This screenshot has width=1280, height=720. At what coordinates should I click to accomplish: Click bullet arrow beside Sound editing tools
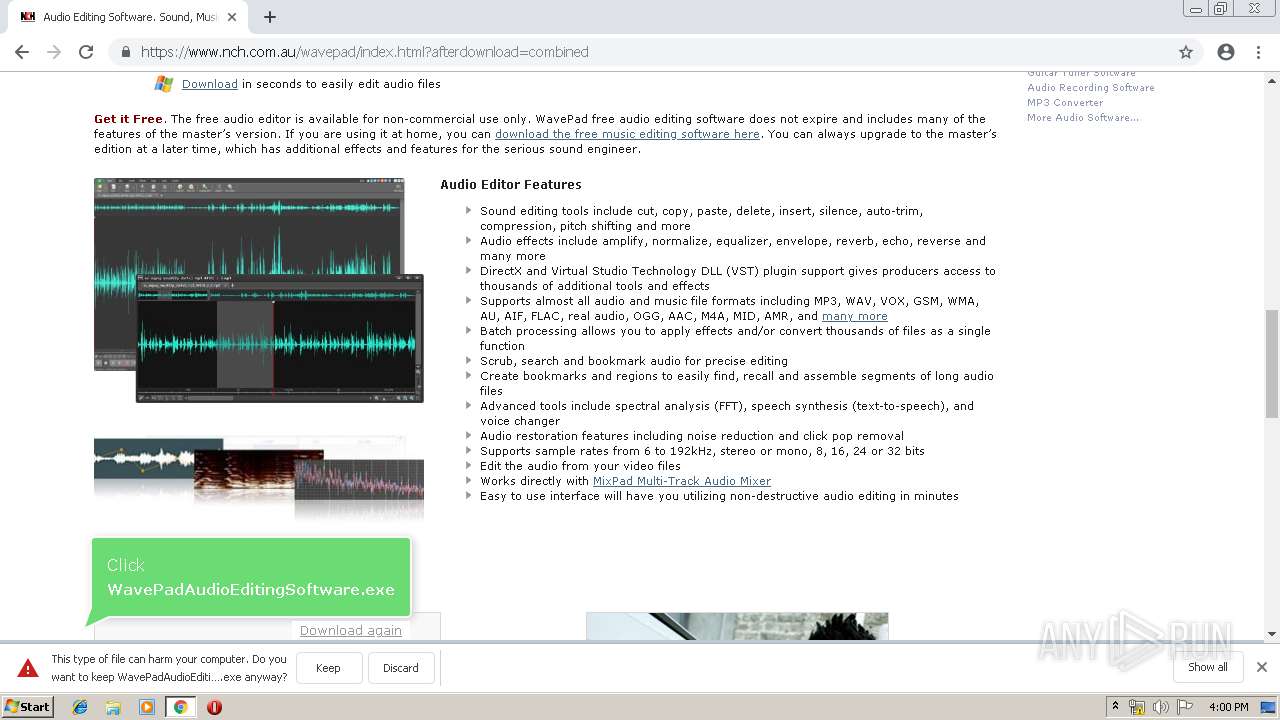[468, 211]
